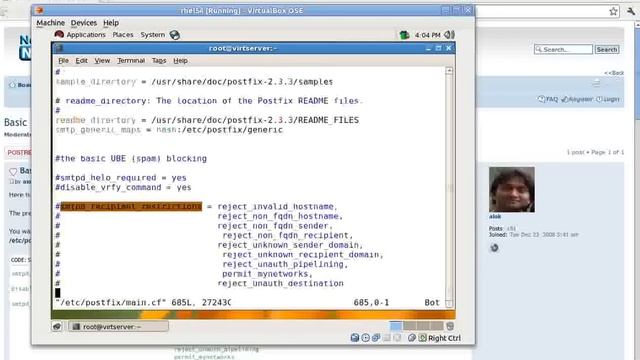Bookmark the page with the star icon
Viewport: 640px width, 360px height.
pos(613,12)
